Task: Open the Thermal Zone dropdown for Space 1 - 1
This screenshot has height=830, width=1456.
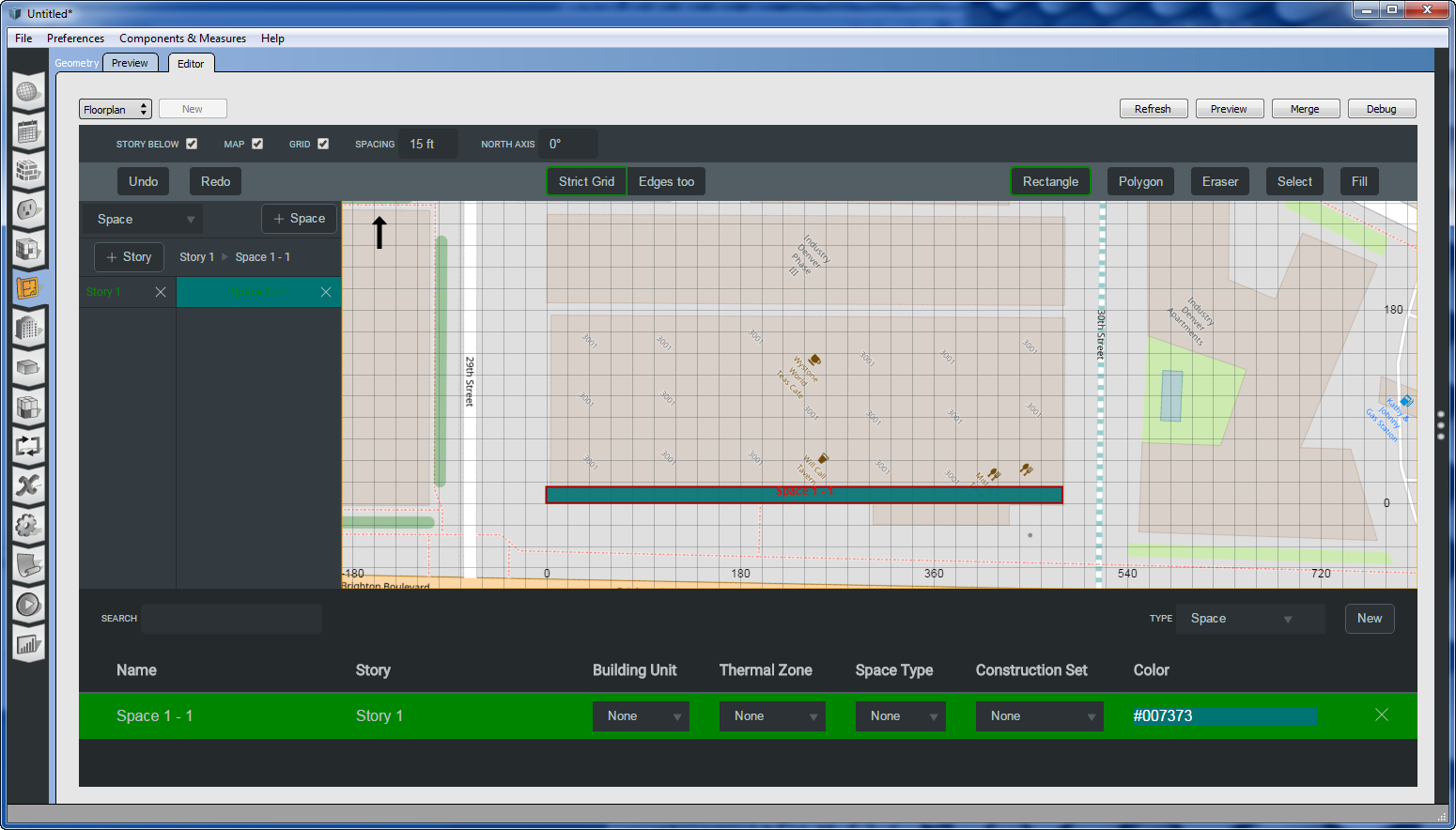Action: tap(772, 715)
